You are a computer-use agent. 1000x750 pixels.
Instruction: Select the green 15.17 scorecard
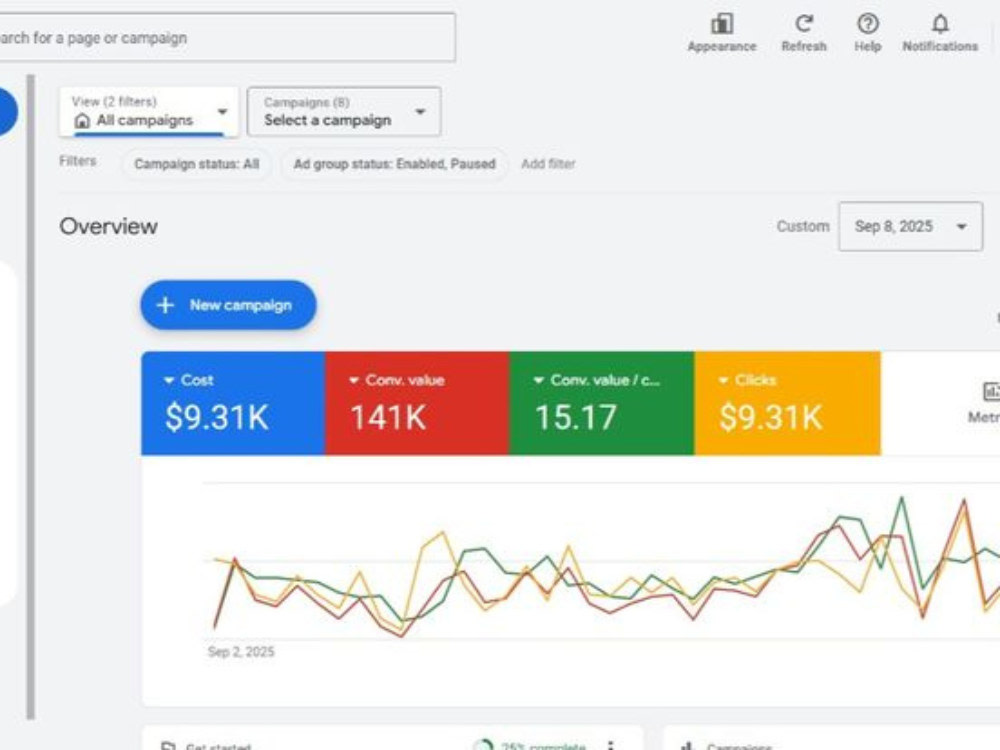pos(601,403)
